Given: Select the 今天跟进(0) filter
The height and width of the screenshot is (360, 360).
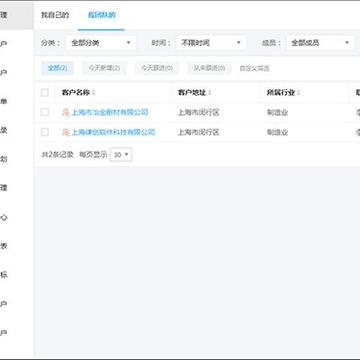Looking at the screenshot, I should tap(157, 68).
